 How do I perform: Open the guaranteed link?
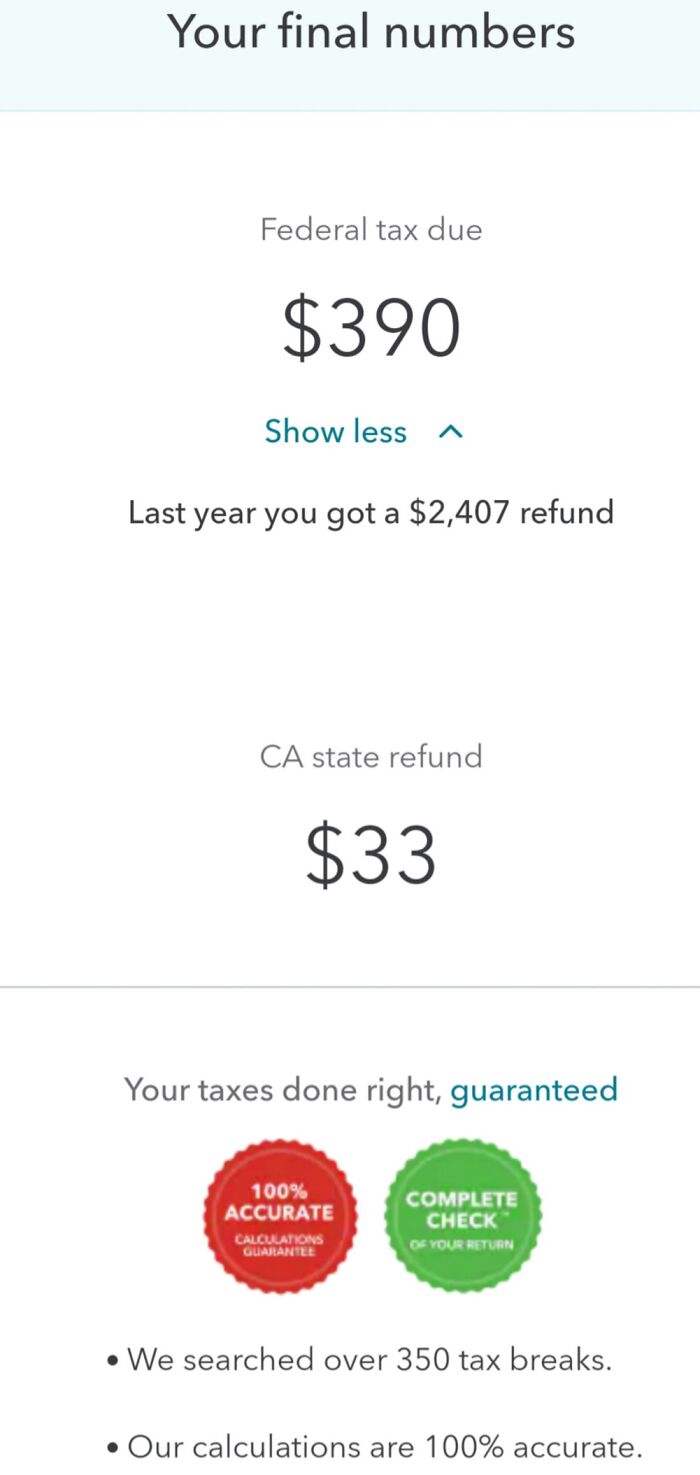click(x=534, y=1090)
